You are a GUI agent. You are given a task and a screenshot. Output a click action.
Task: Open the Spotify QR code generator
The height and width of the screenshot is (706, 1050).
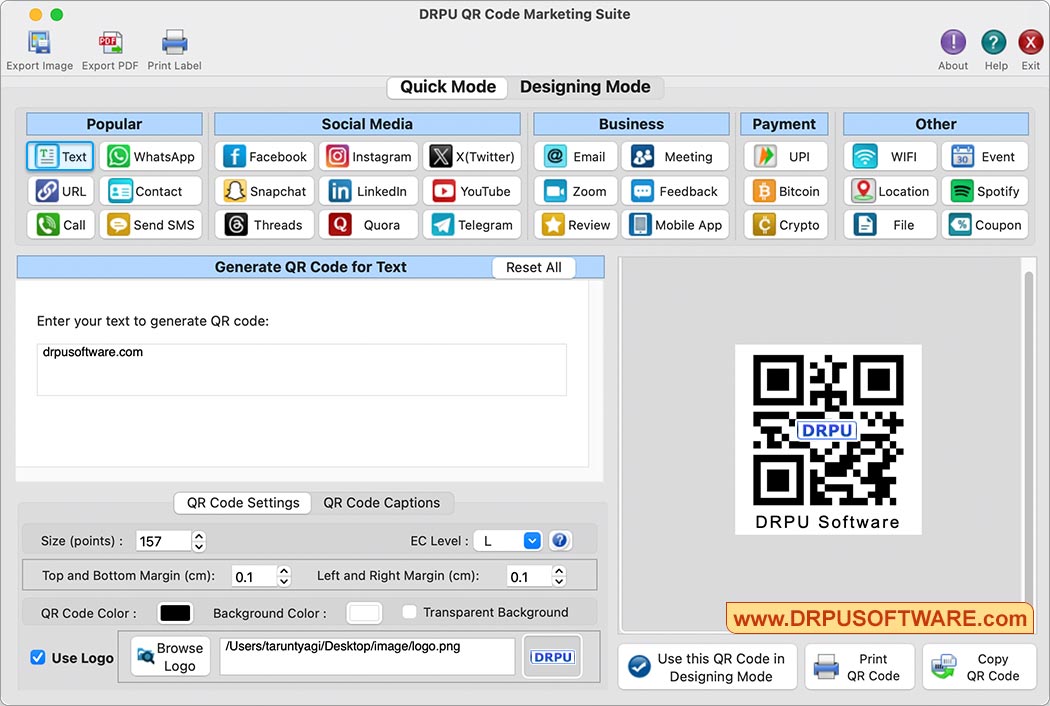point(985,190)
